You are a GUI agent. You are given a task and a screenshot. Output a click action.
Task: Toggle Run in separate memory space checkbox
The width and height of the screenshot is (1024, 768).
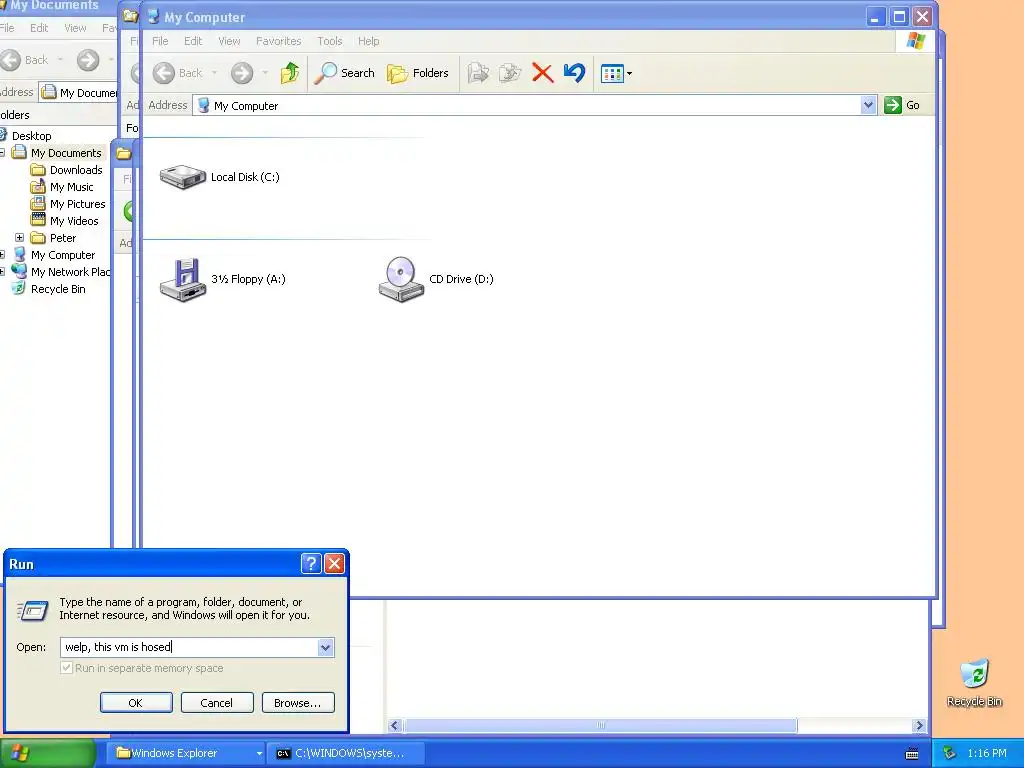coord(66,668)
